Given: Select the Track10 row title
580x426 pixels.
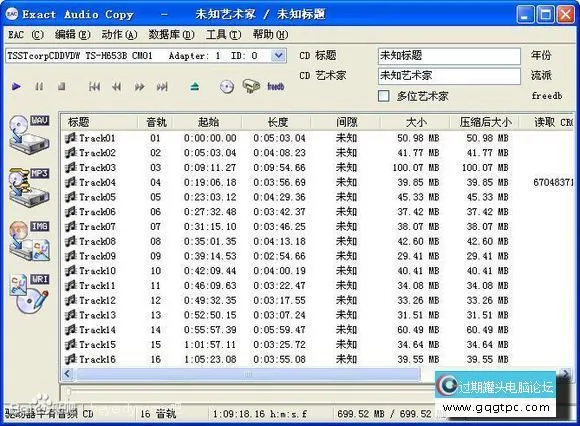Looking at the screenshot, I should coord(97,271).
